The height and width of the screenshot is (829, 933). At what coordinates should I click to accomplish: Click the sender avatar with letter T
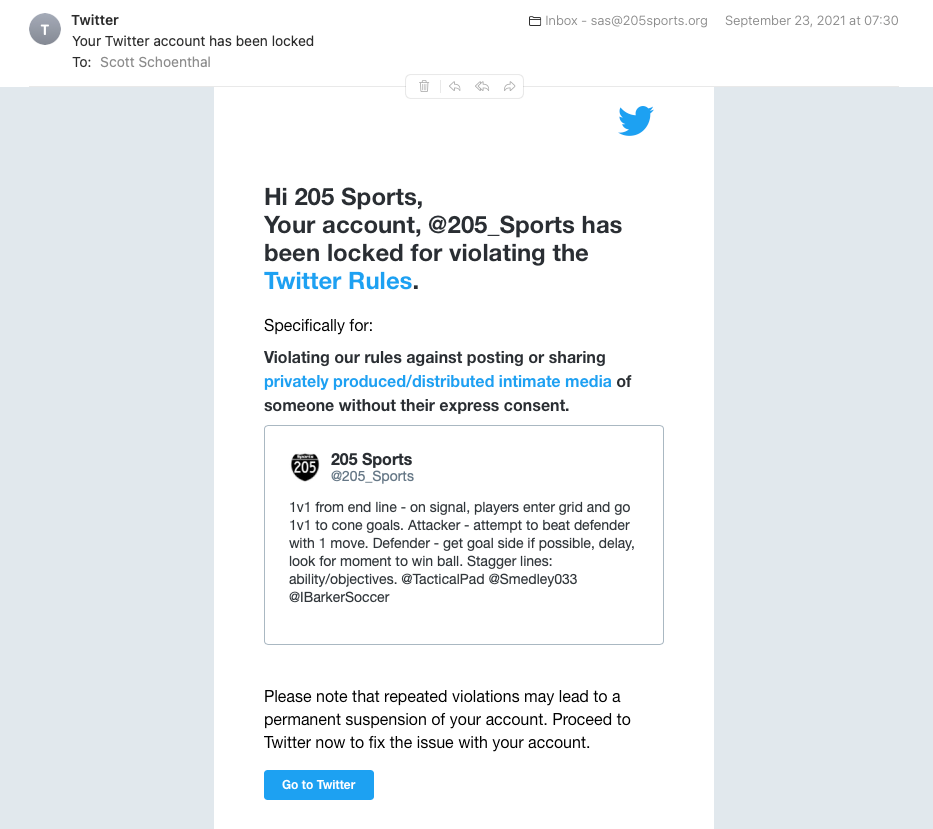click(45, 30)
